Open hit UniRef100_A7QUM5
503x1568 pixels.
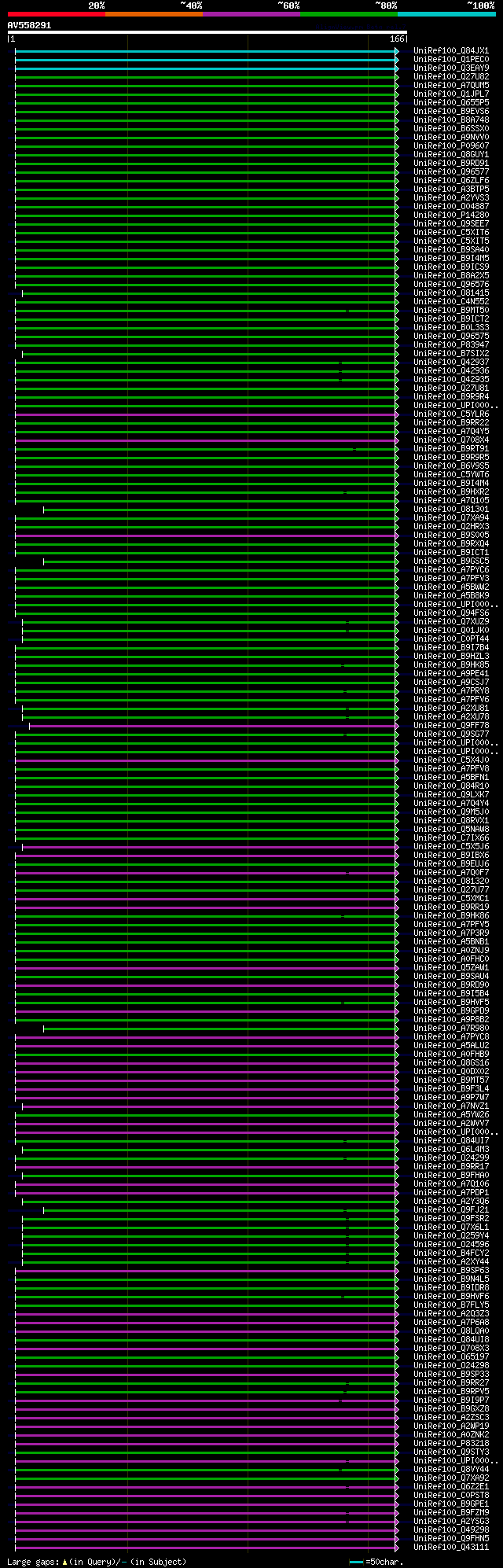pos(451,86)
